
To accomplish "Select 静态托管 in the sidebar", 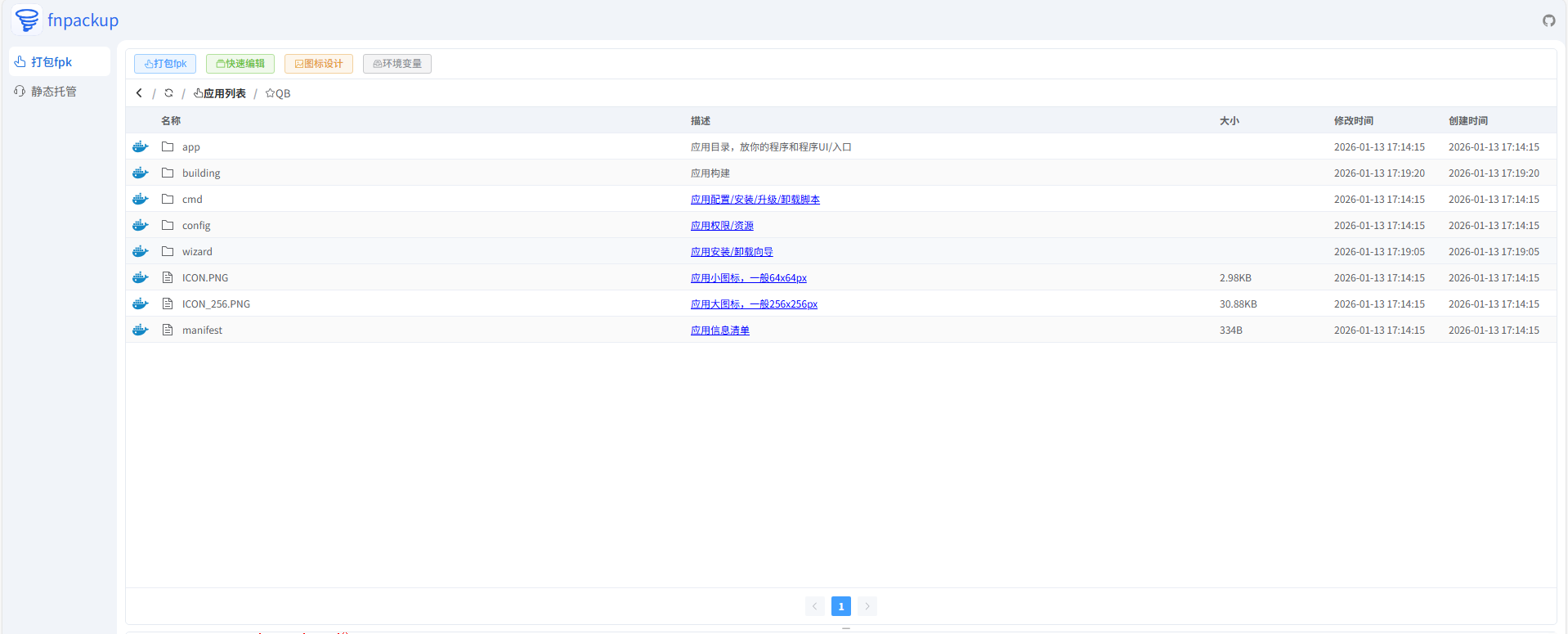I will click(x=60, y=91).
